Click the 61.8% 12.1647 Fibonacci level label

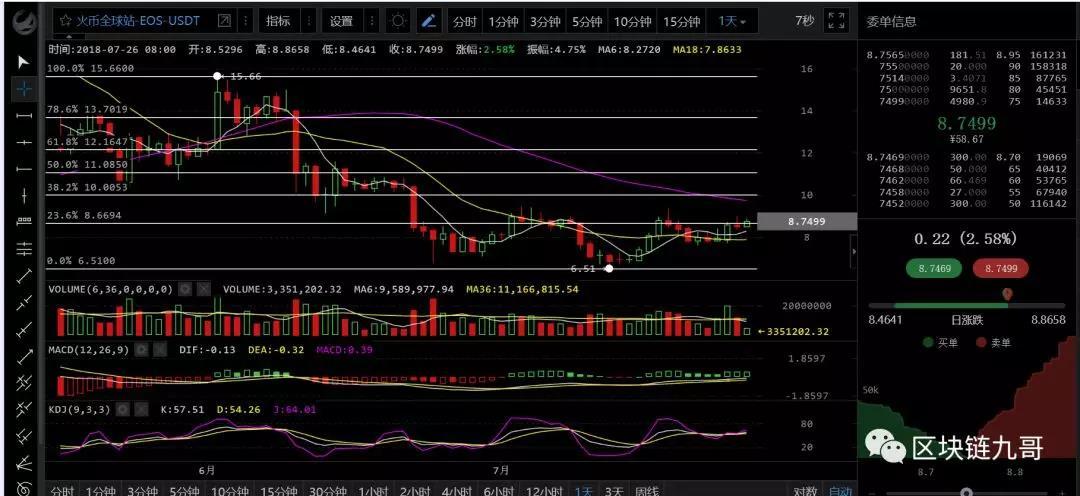click(x=87, y=141)
